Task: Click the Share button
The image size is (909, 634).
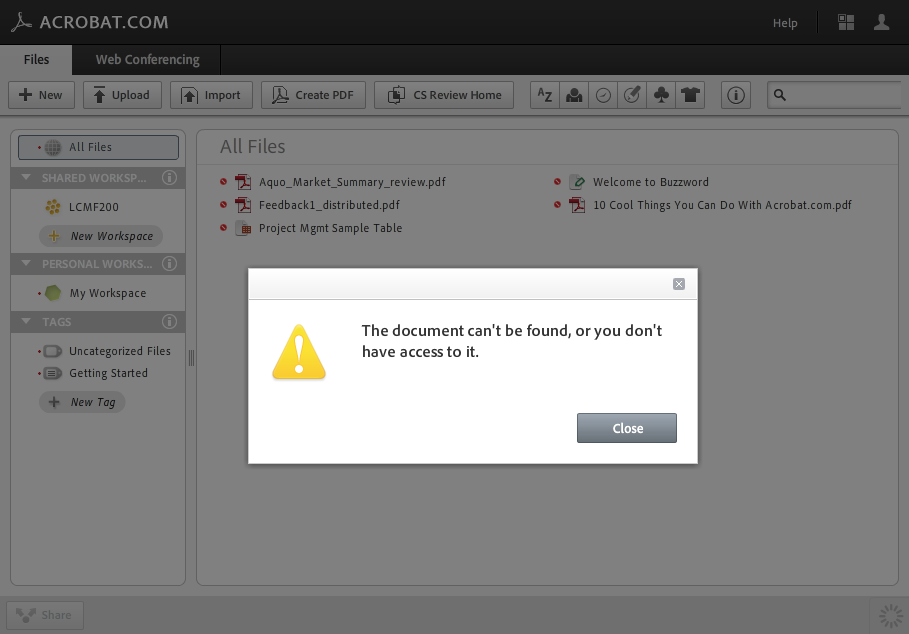Action: pyautogui.click(x=45, y=615)
